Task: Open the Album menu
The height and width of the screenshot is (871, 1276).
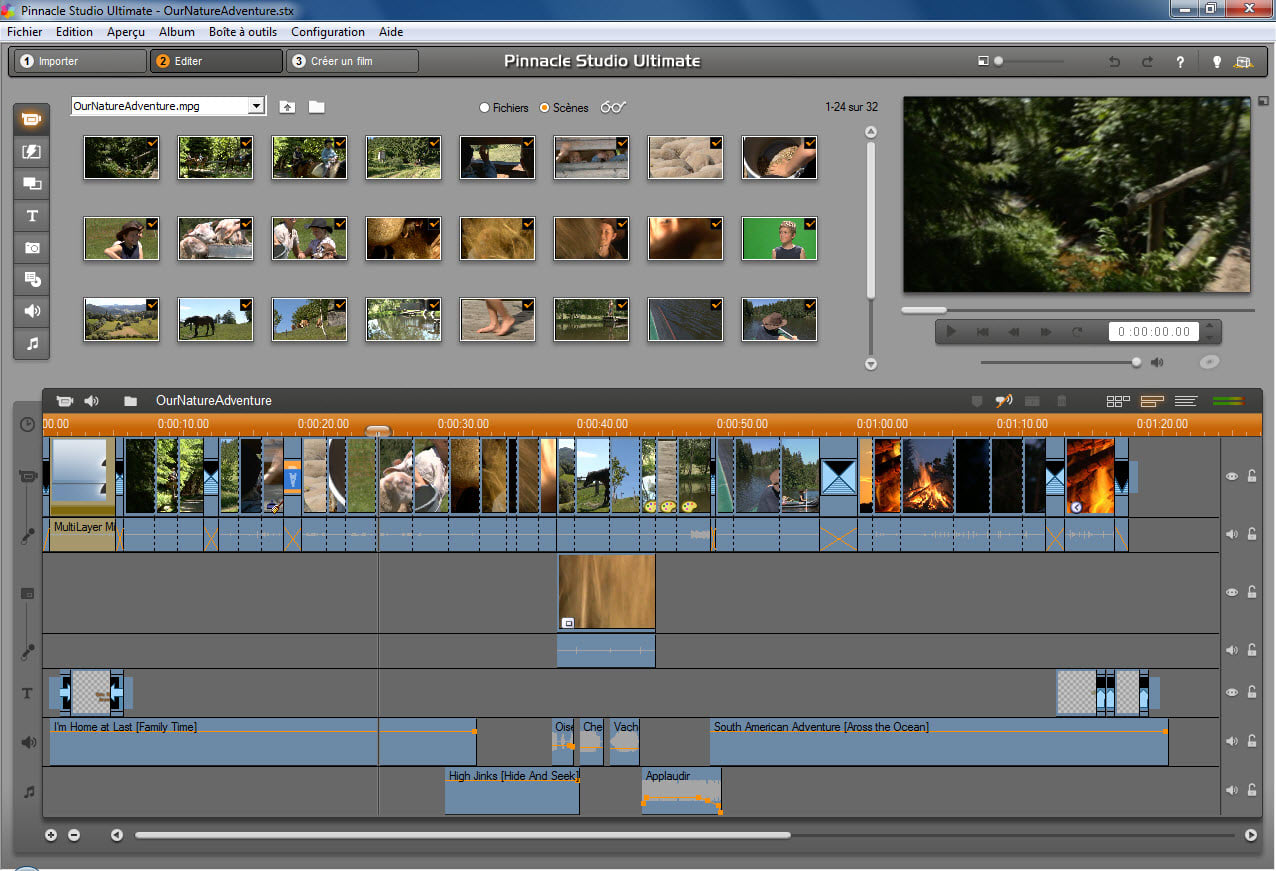Action: coord(177,32)
